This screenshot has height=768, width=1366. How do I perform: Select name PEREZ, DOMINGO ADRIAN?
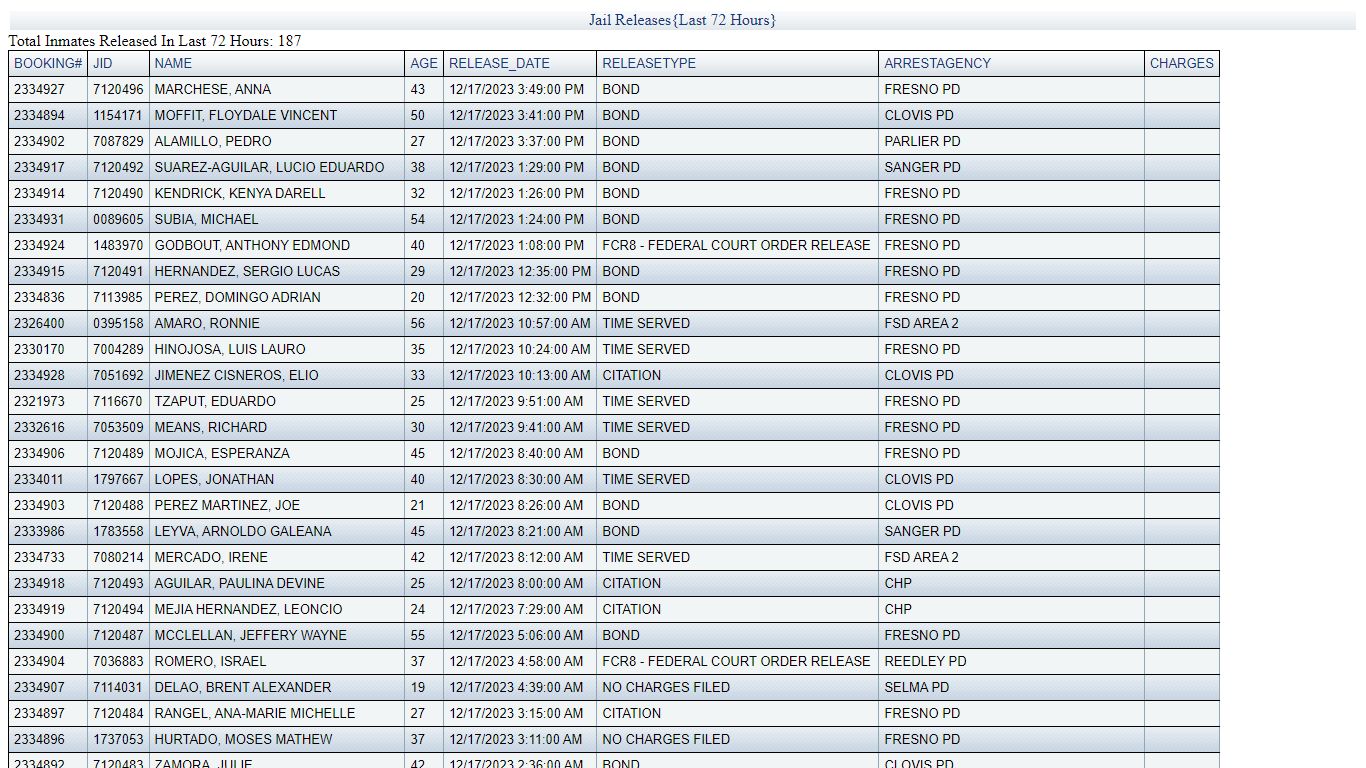[237, 297]
